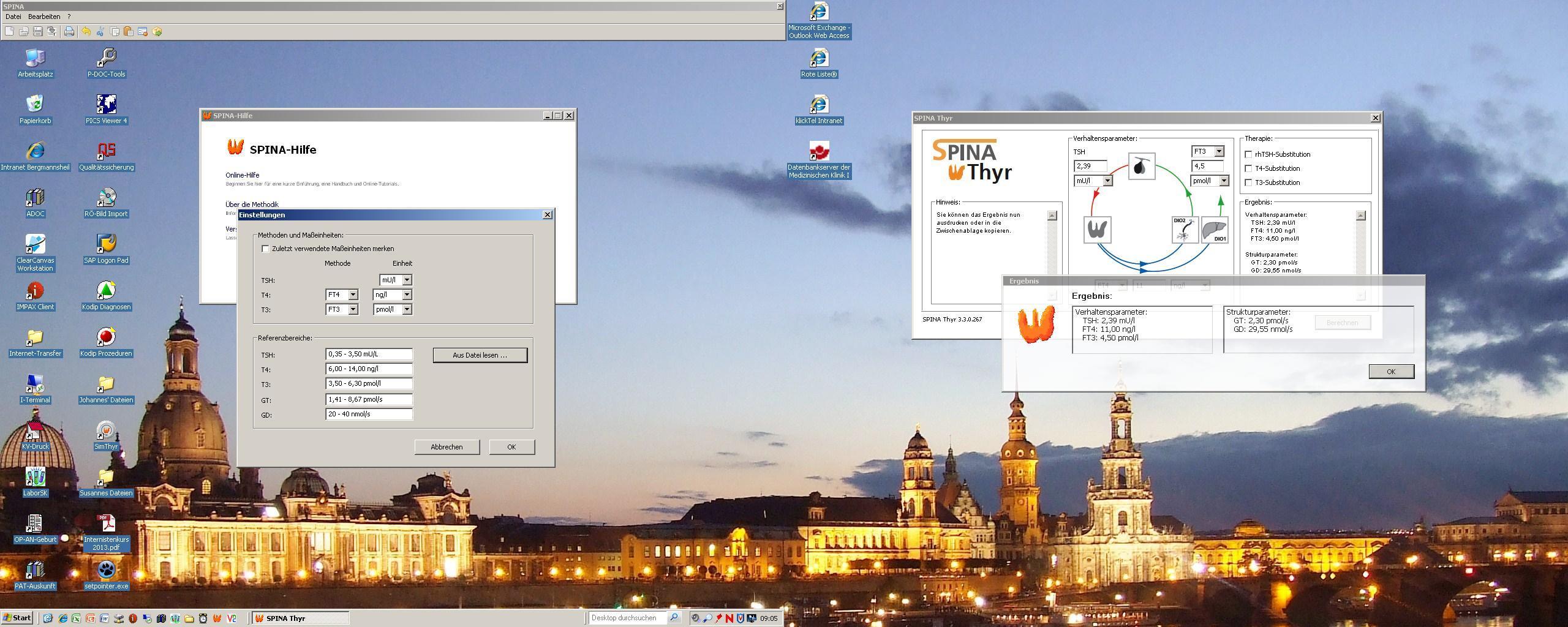Click OK in Ergebnis dialog
Viewport: 1568px width, 627px height.
[x=1391, y=372]
